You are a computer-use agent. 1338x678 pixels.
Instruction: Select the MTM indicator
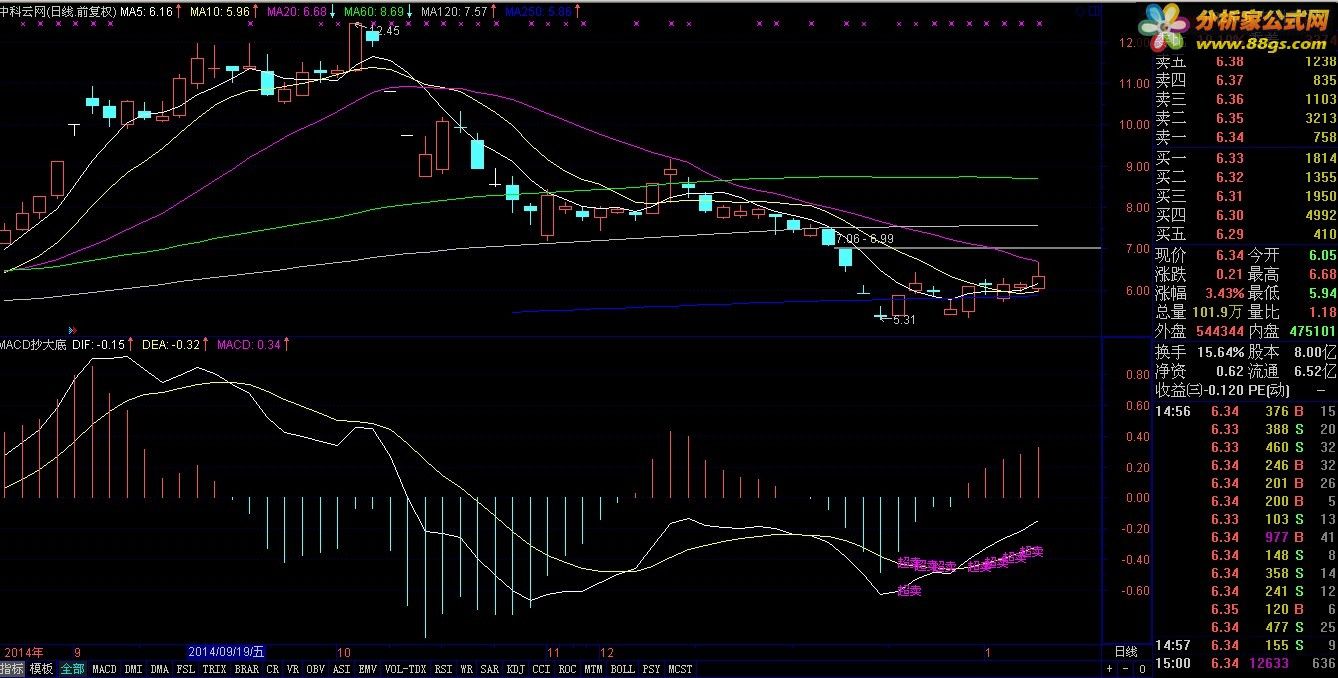593,669
